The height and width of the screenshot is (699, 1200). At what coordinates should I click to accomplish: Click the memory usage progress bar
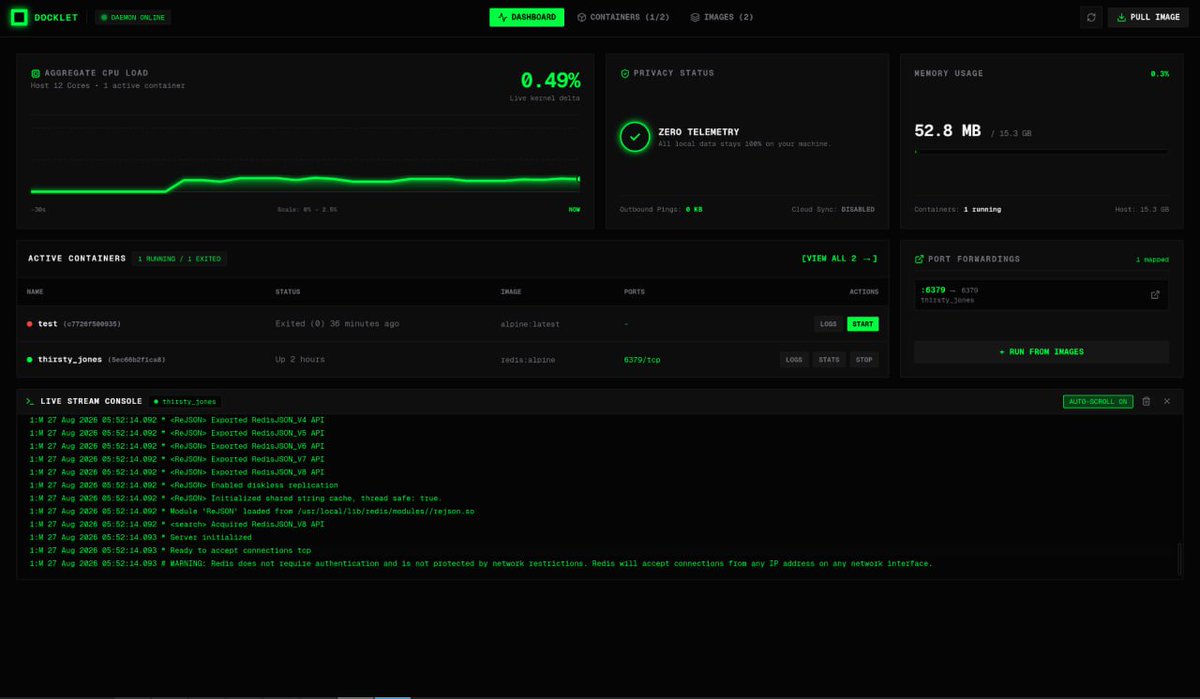pyautogui.click(x=1041, y=152)
